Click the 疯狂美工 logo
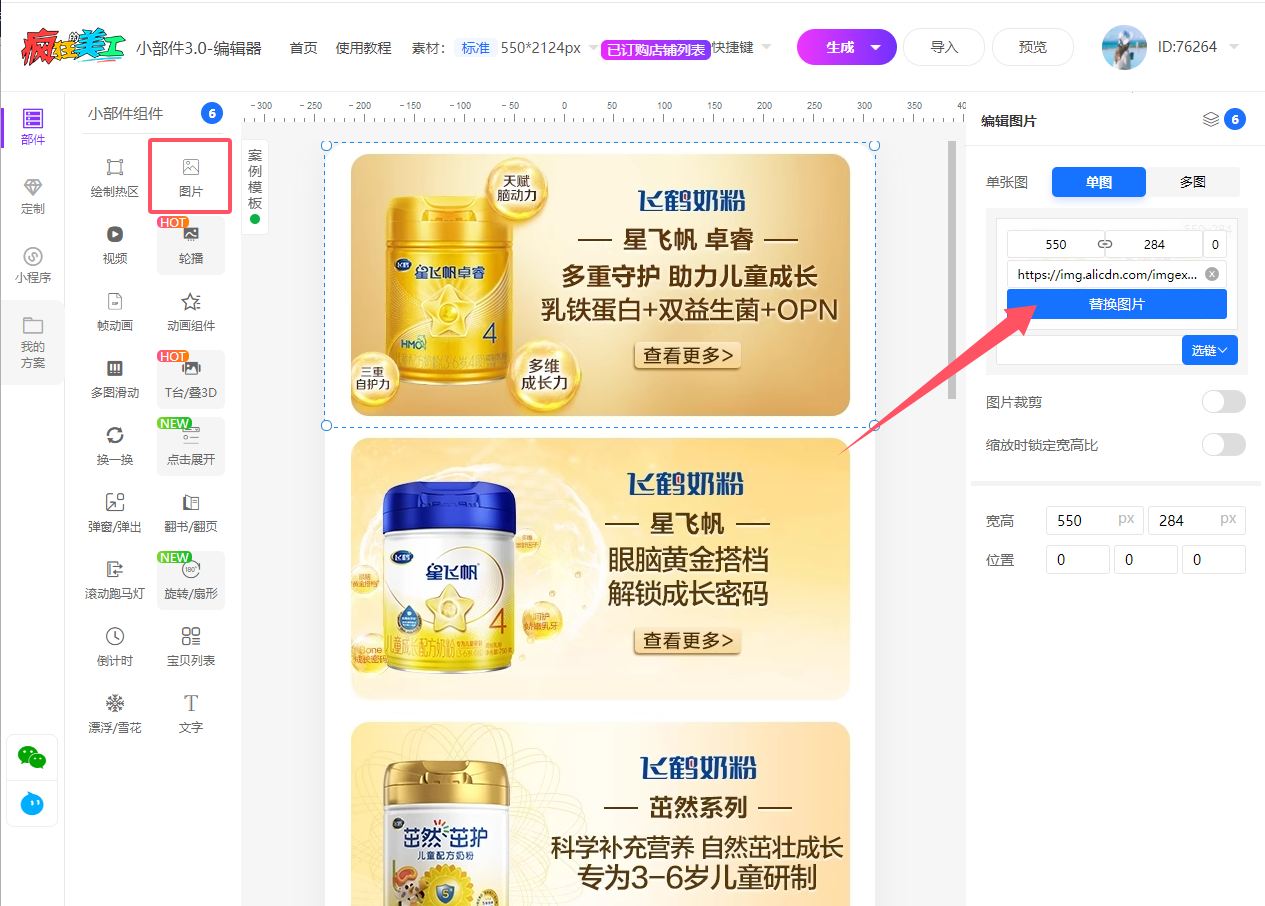1265x906 pixels. click(73, 47)
